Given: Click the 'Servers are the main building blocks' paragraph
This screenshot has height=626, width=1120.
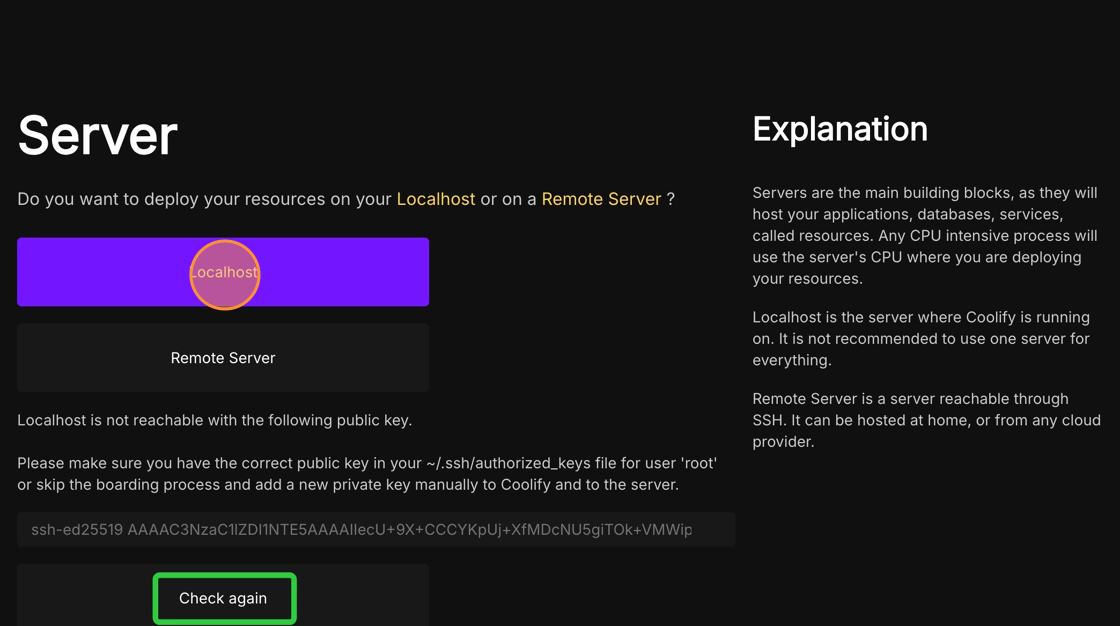Looking at the screenshot, I should point(925,235).
